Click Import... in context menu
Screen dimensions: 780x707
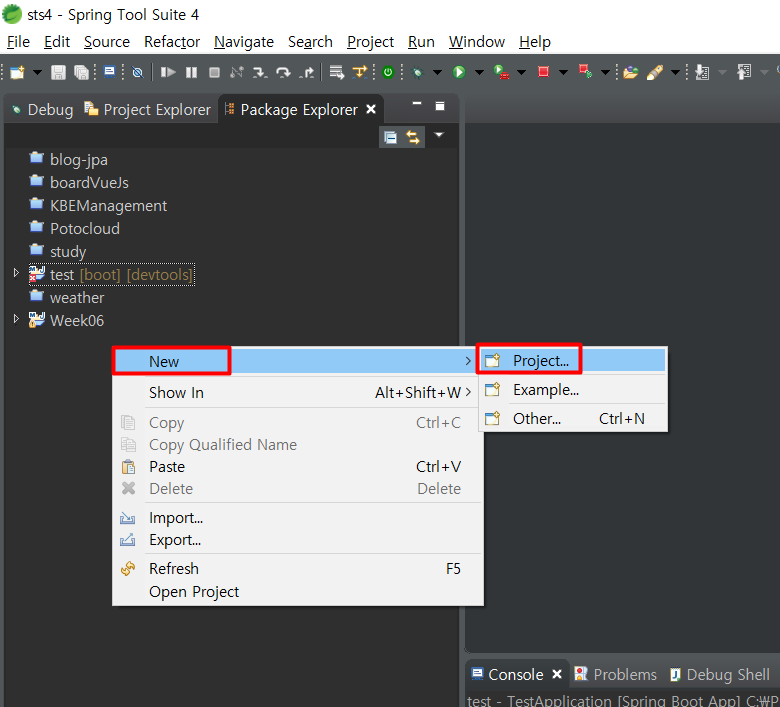click(298, 518)
